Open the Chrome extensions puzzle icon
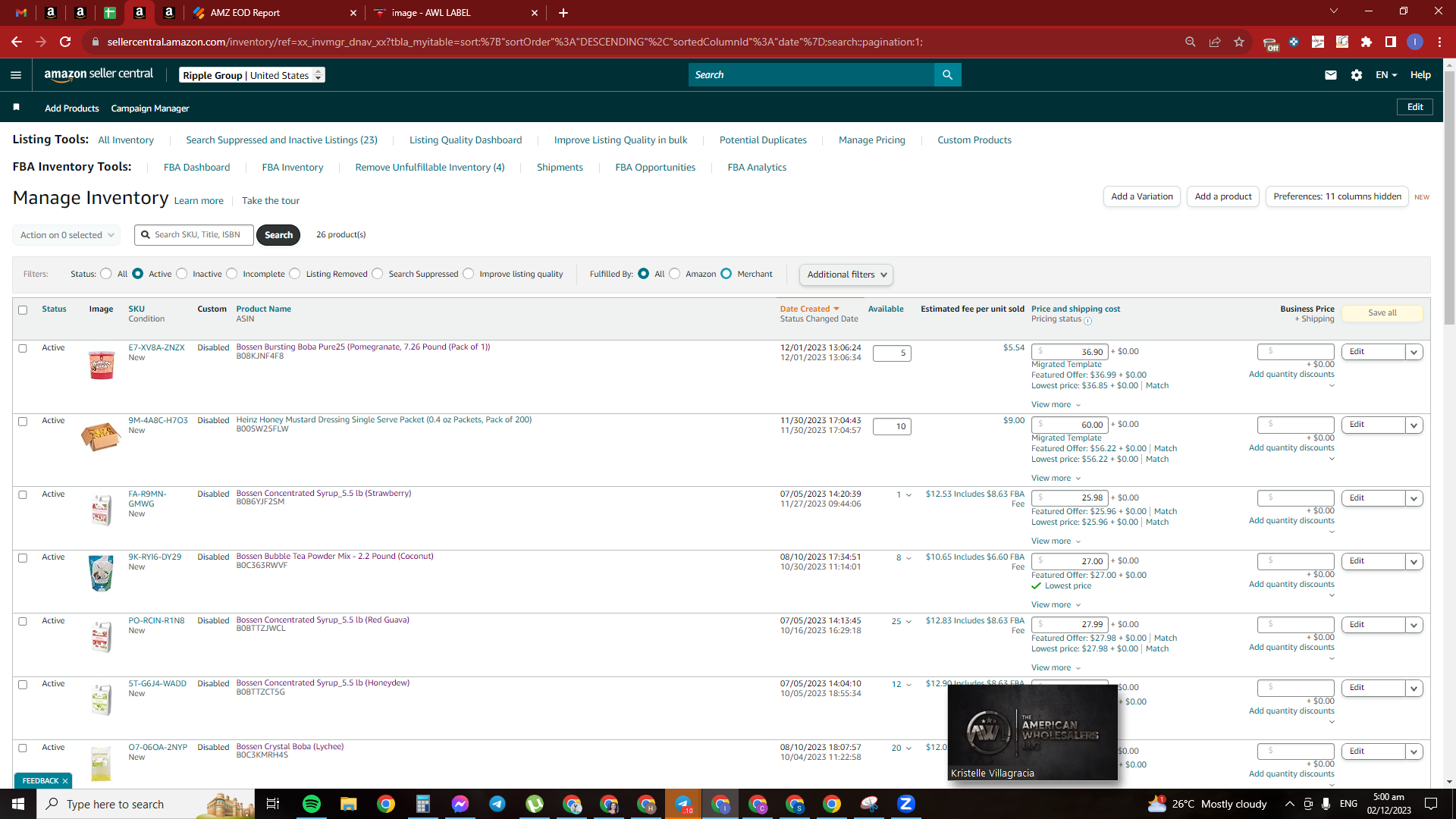 (x=1367, y=42)
